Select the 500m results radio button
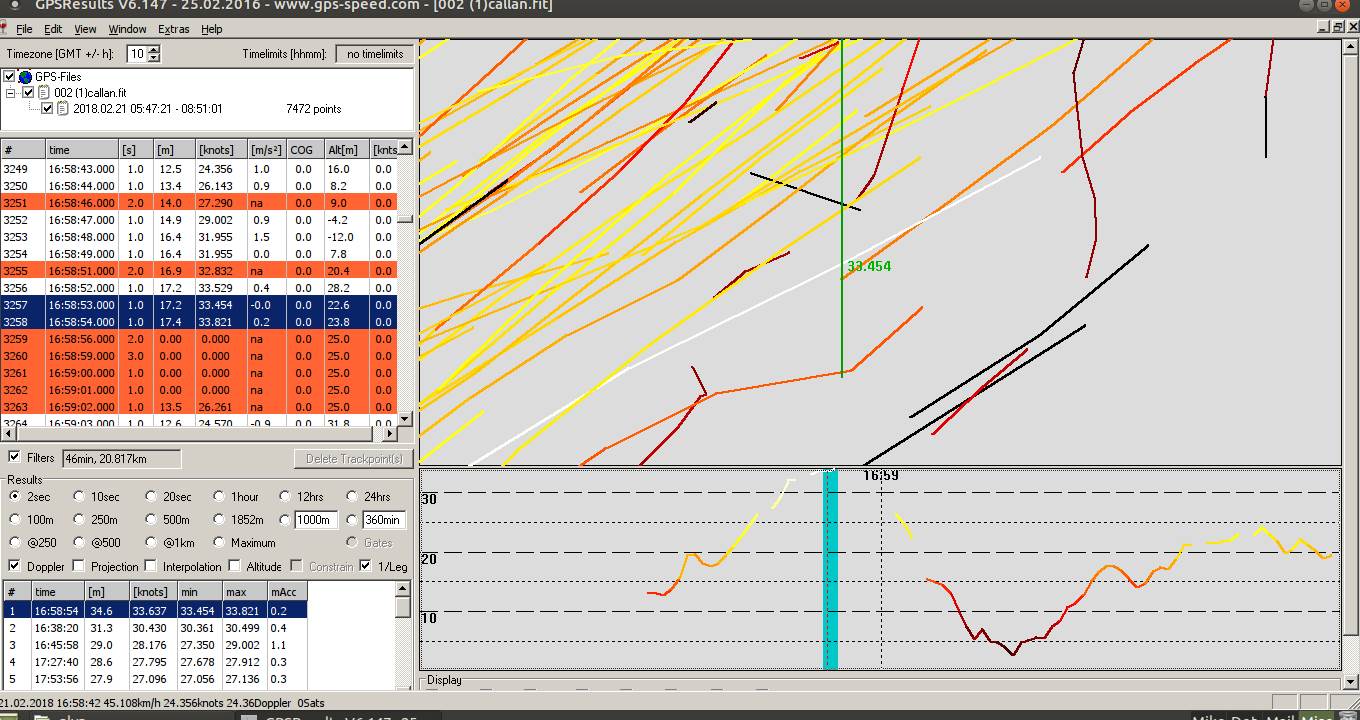Viewport: 1360px width, 720px height. [151, 520]
